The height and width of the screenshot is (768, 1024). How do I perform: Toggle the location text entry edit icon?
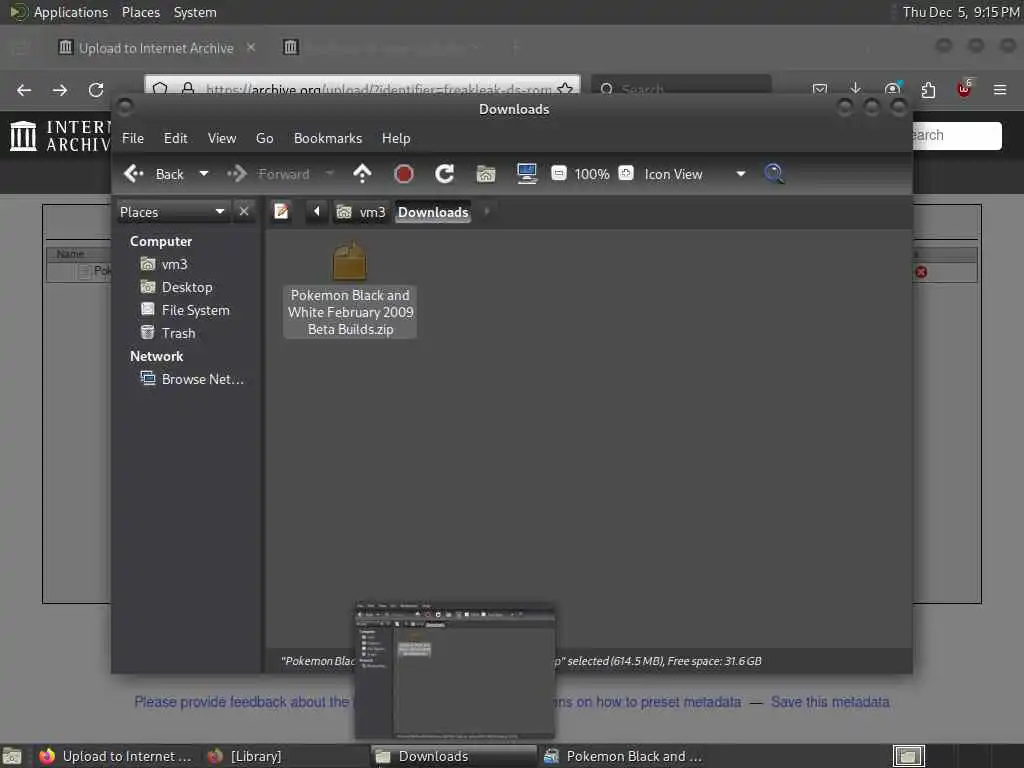(281, 212)
